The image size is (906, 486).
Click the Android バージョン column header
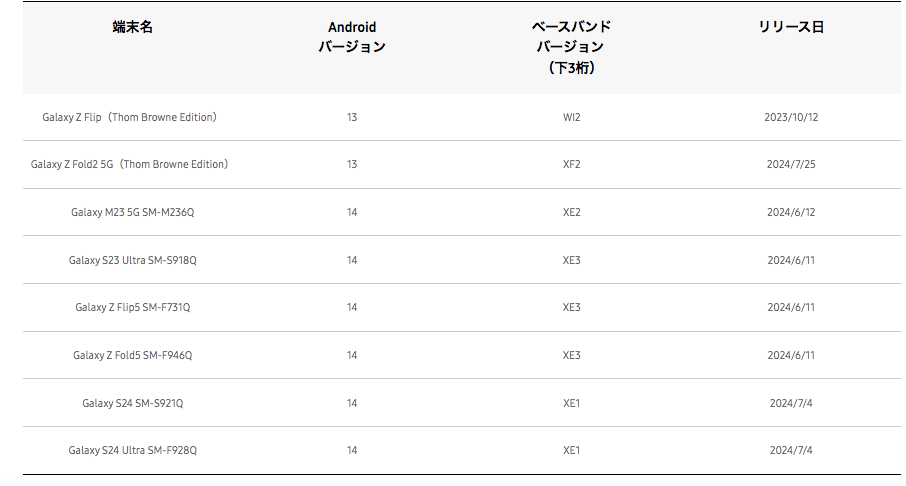(352, 37)
